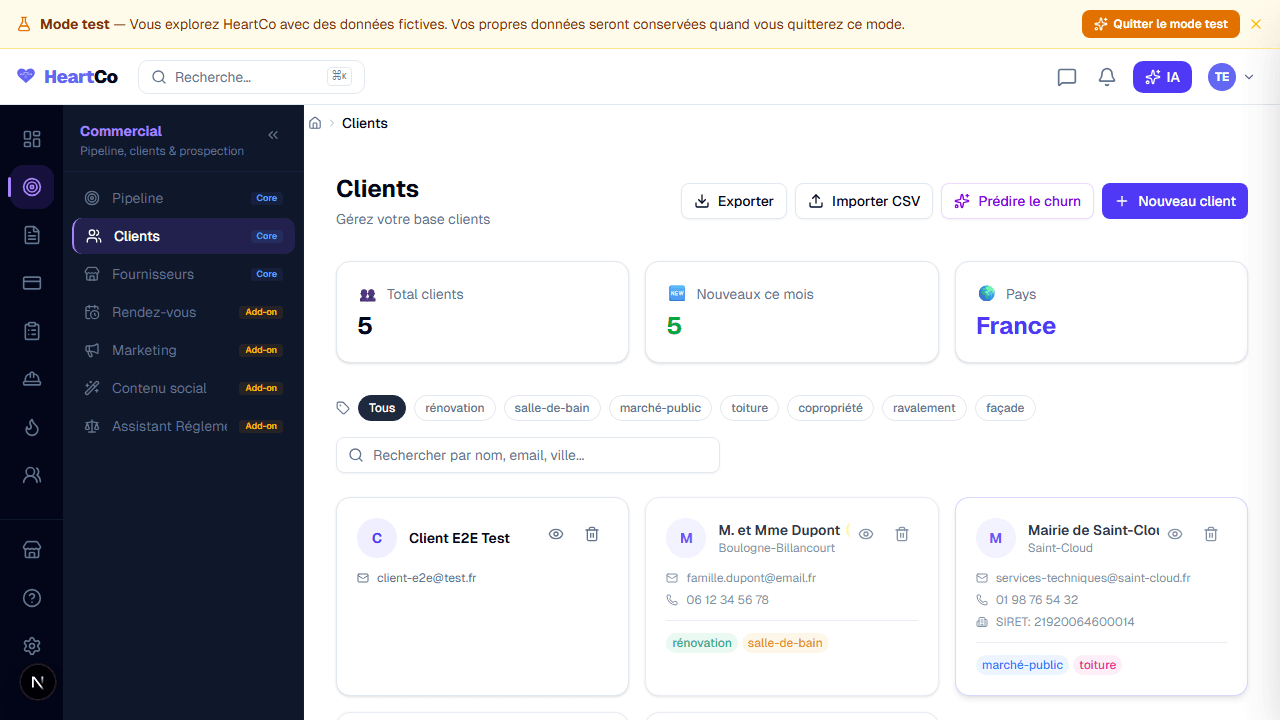The width and height of the screenshot is (1280, 720).
Task: Open notifications via the bell icon
Action: [x=1106, y=76]
